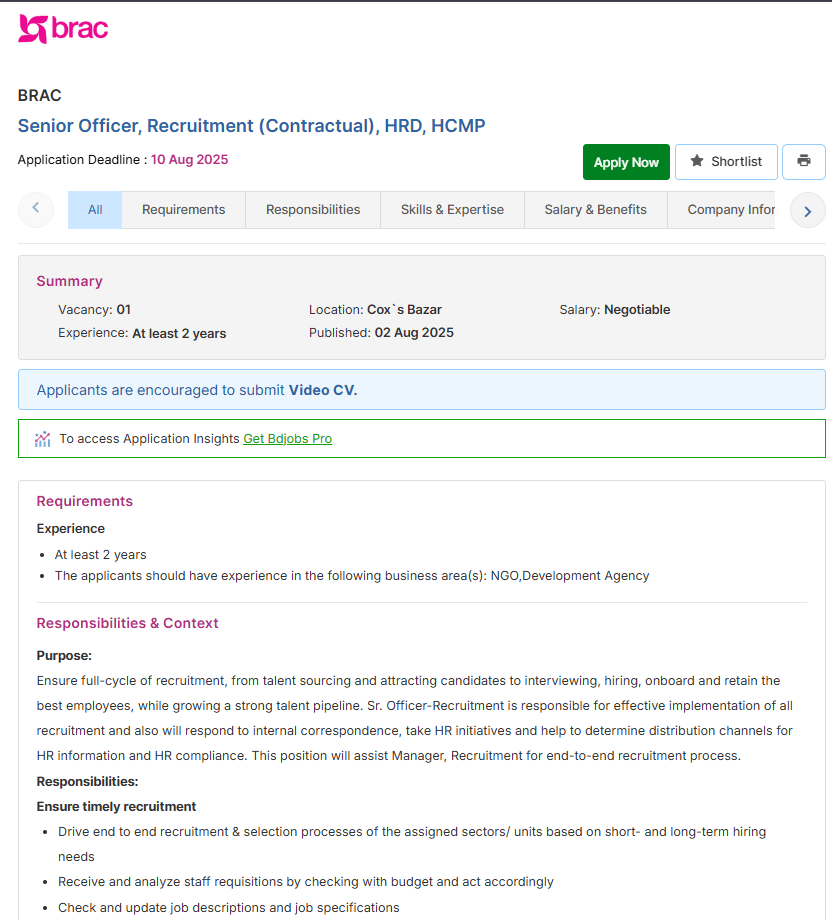
Task: Click the NGO,Development Agency bullet line
Action: [x=352, y=576]
